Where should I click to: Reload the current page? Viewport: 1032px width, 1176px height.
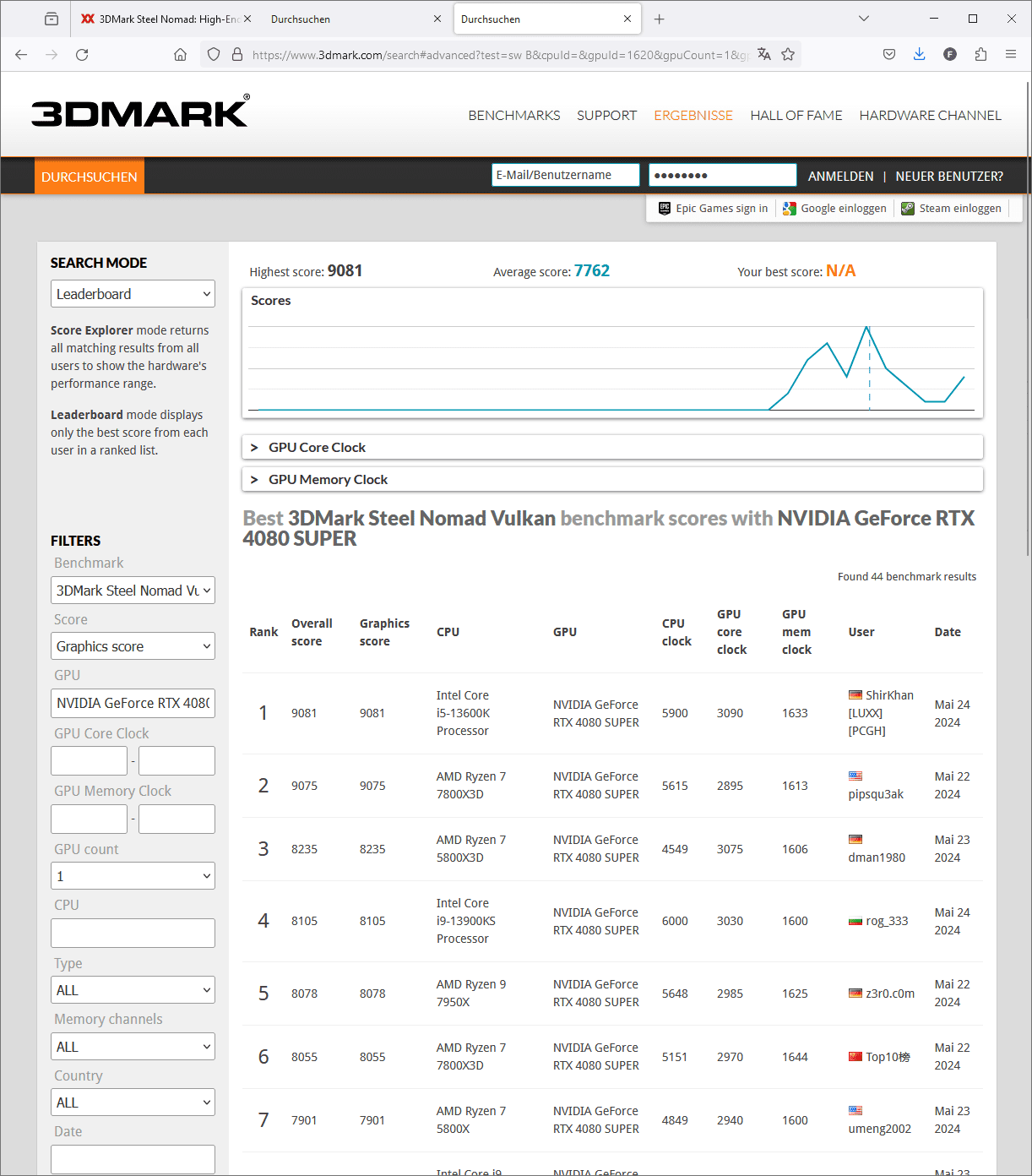tap(82, 54)
